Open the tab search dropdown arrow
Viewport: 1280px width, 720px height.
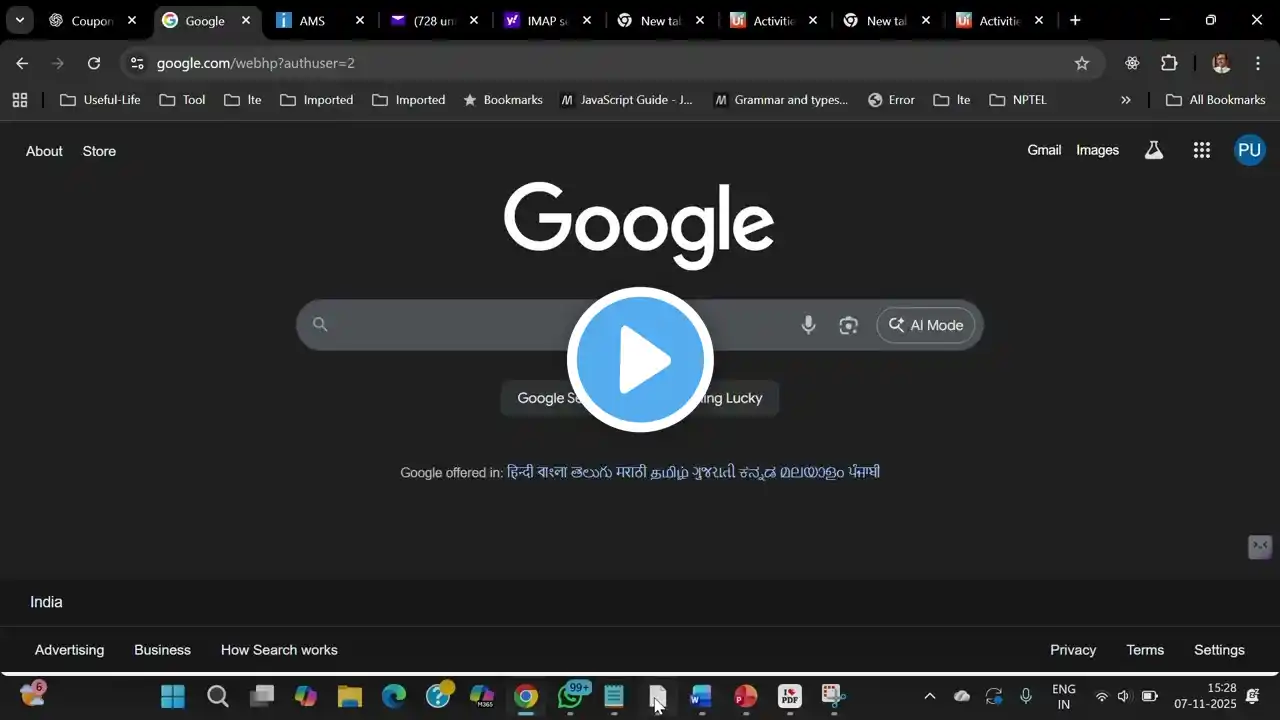click(19, 20)
